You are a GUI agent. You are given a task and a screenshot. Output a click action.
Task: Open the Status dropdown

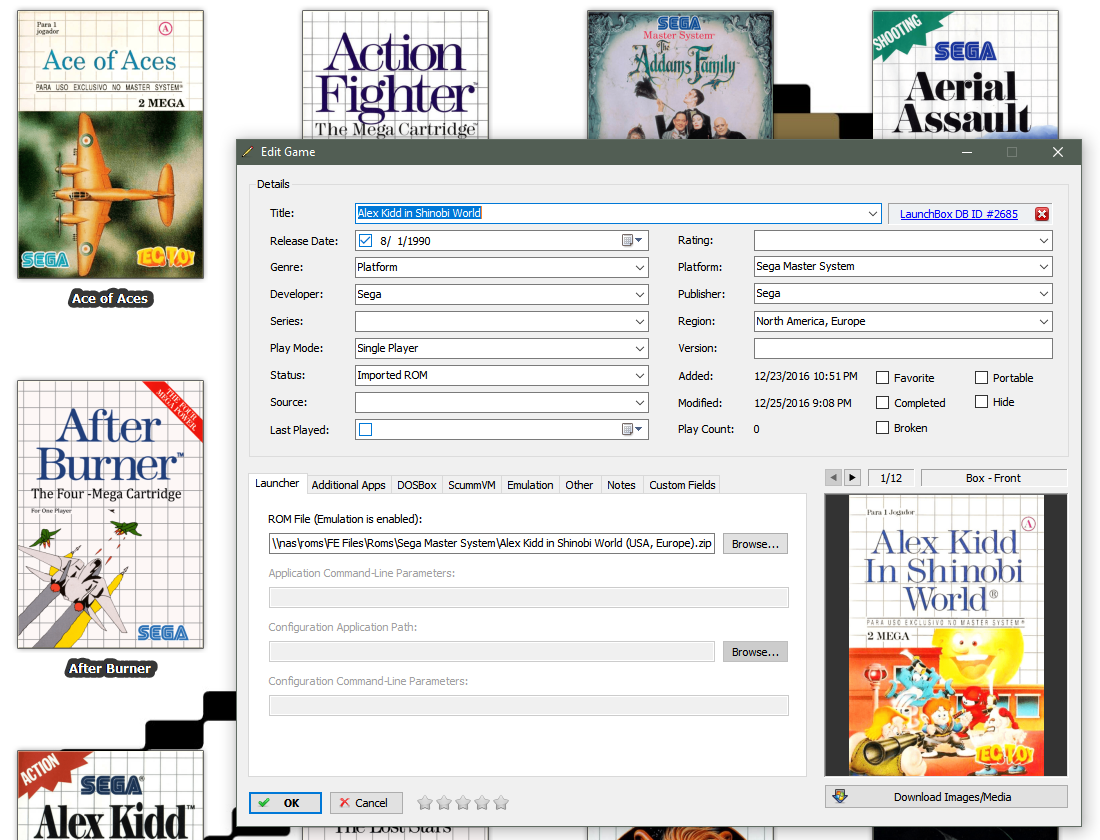[x=640, y=375]
